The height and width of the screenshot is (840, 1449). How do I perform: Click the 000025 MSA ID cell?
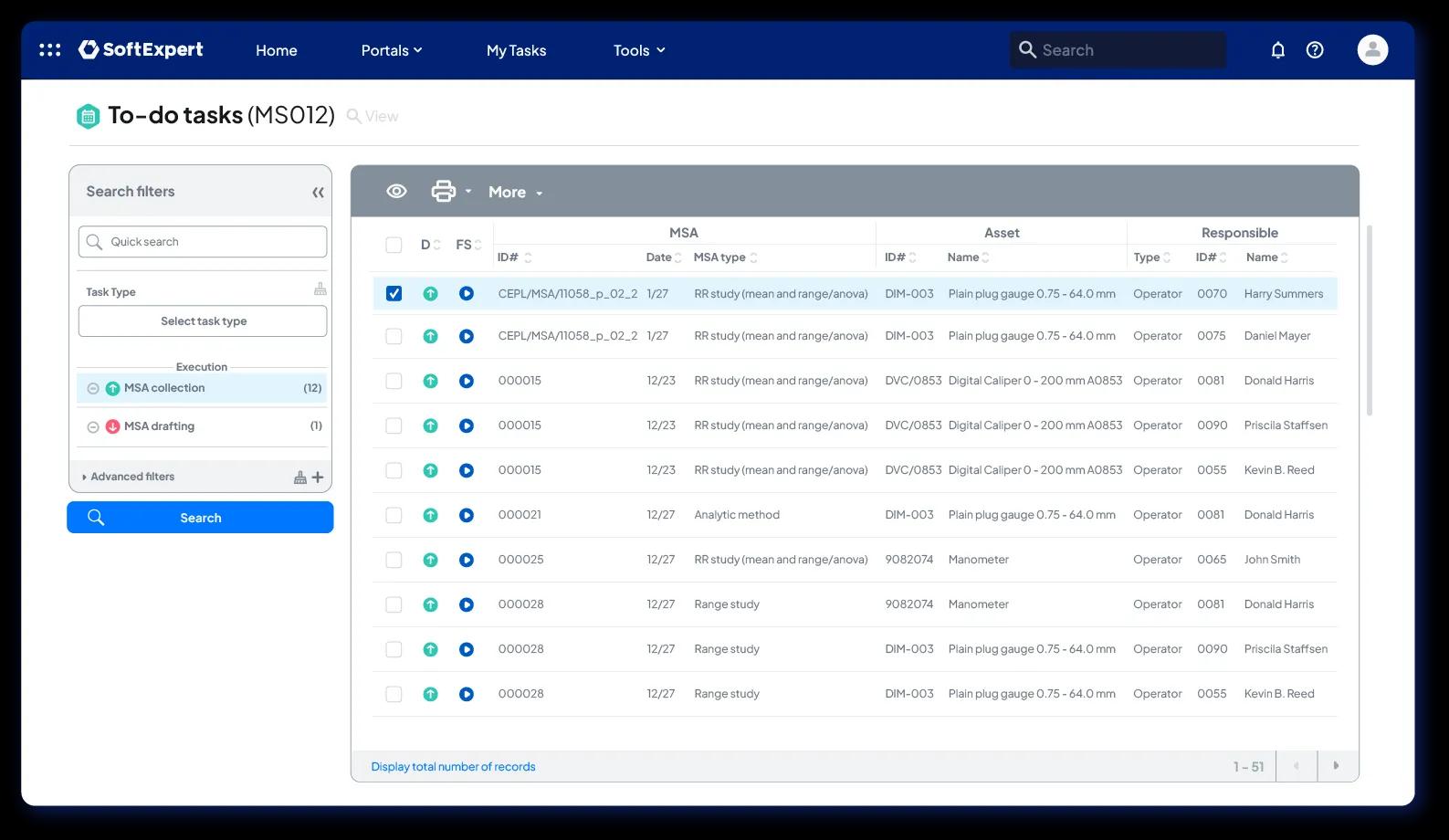tap(520, 560)
